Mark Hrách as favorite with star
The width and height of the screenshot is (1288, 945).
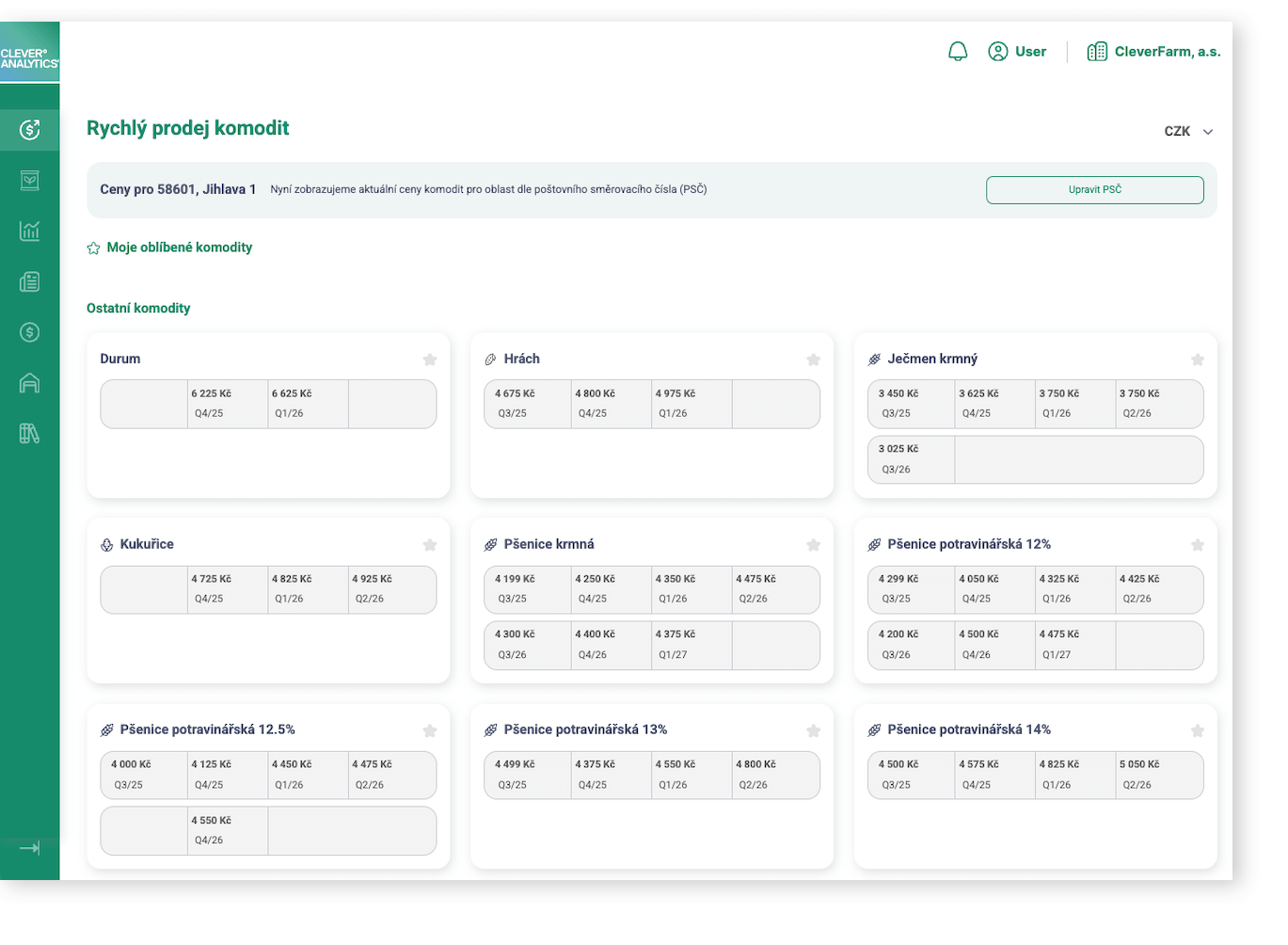point(814,360)
